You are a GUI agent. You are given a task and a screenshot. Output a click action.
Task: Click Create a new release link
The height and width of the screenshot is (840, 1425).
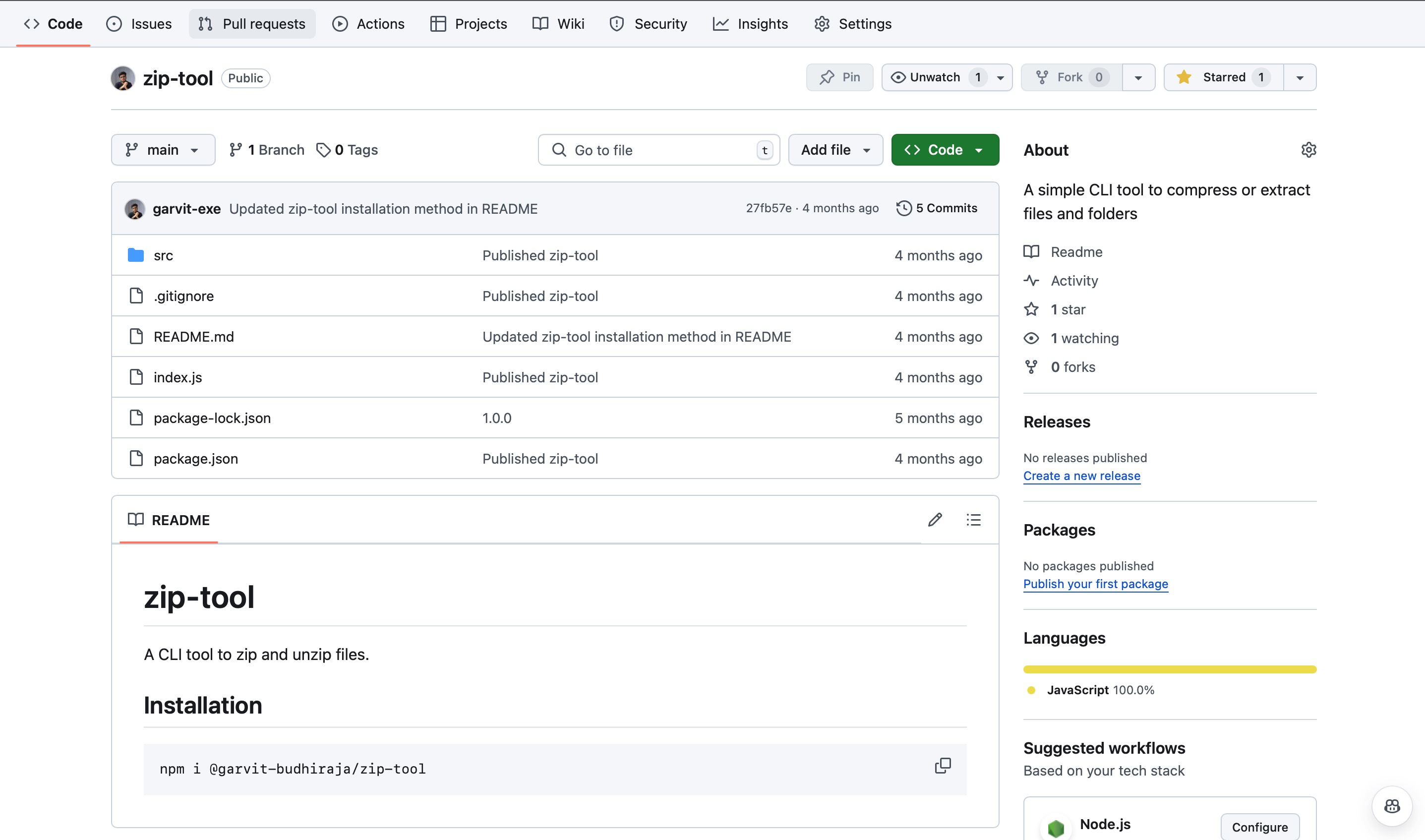[1081, 476]
